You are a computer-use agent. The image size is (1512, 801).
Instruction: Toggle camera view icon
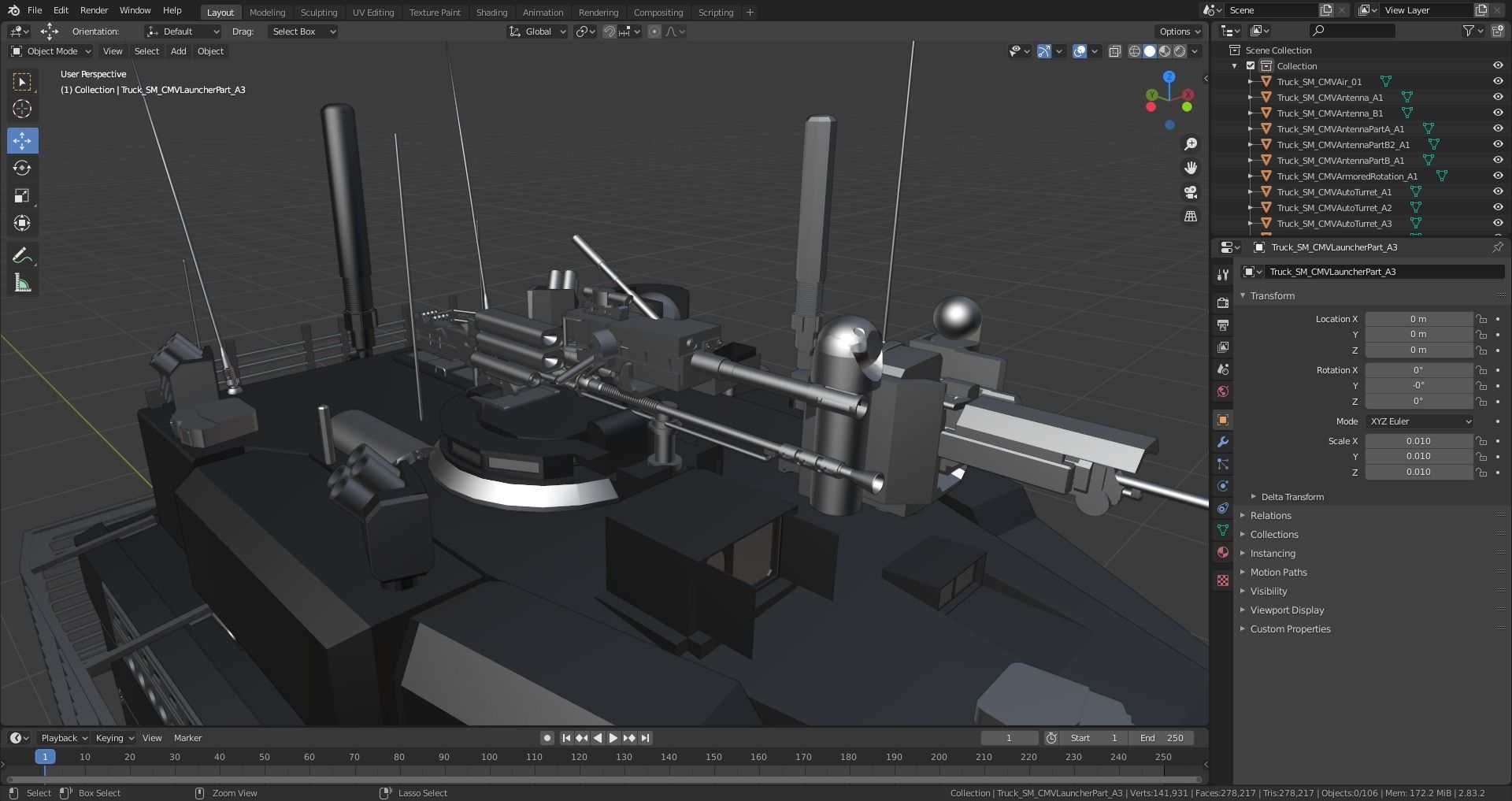[1191, 192]
